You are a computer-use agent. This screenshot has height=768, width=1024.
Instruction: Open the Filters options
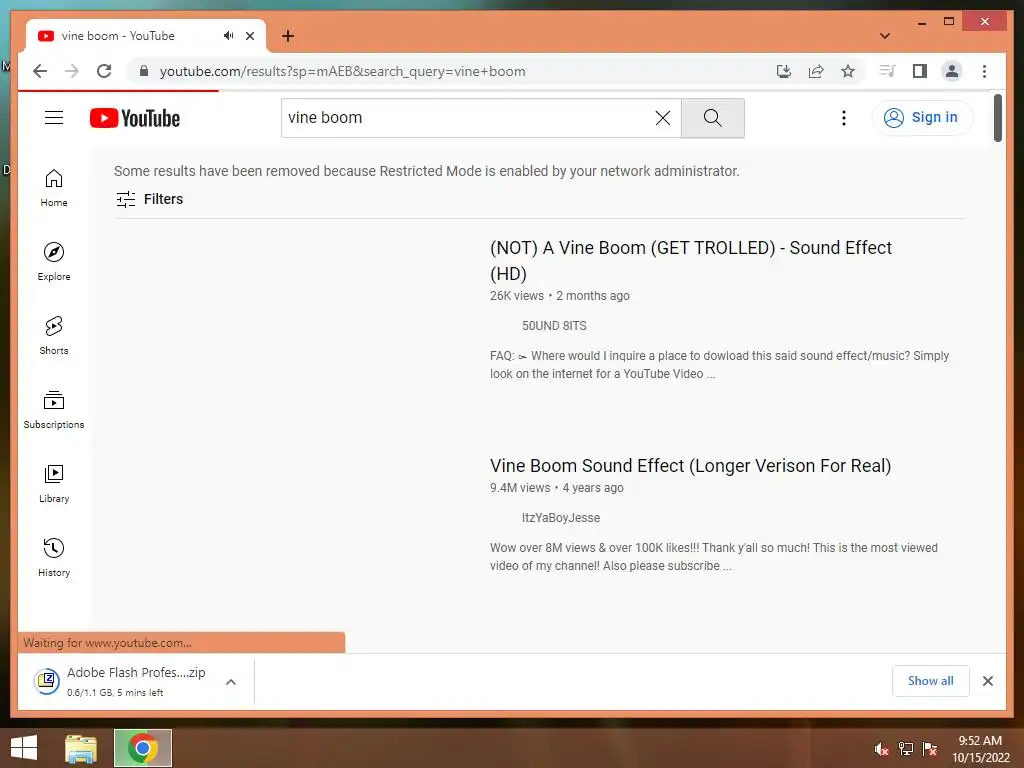(x=150, y=199)
